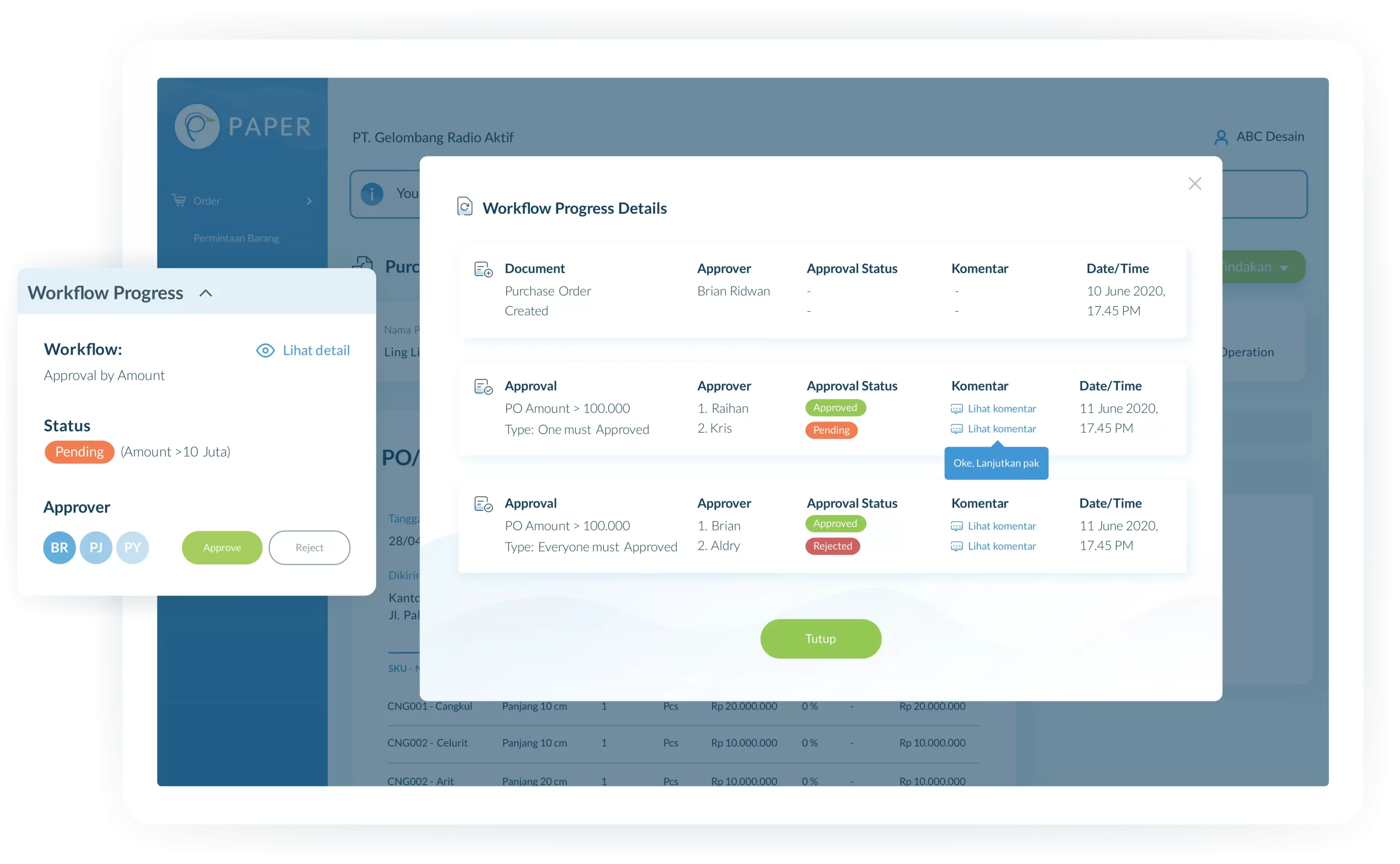Click Tutup button to close modal
The image size is (1400, 864).
[x=821, y=638]
